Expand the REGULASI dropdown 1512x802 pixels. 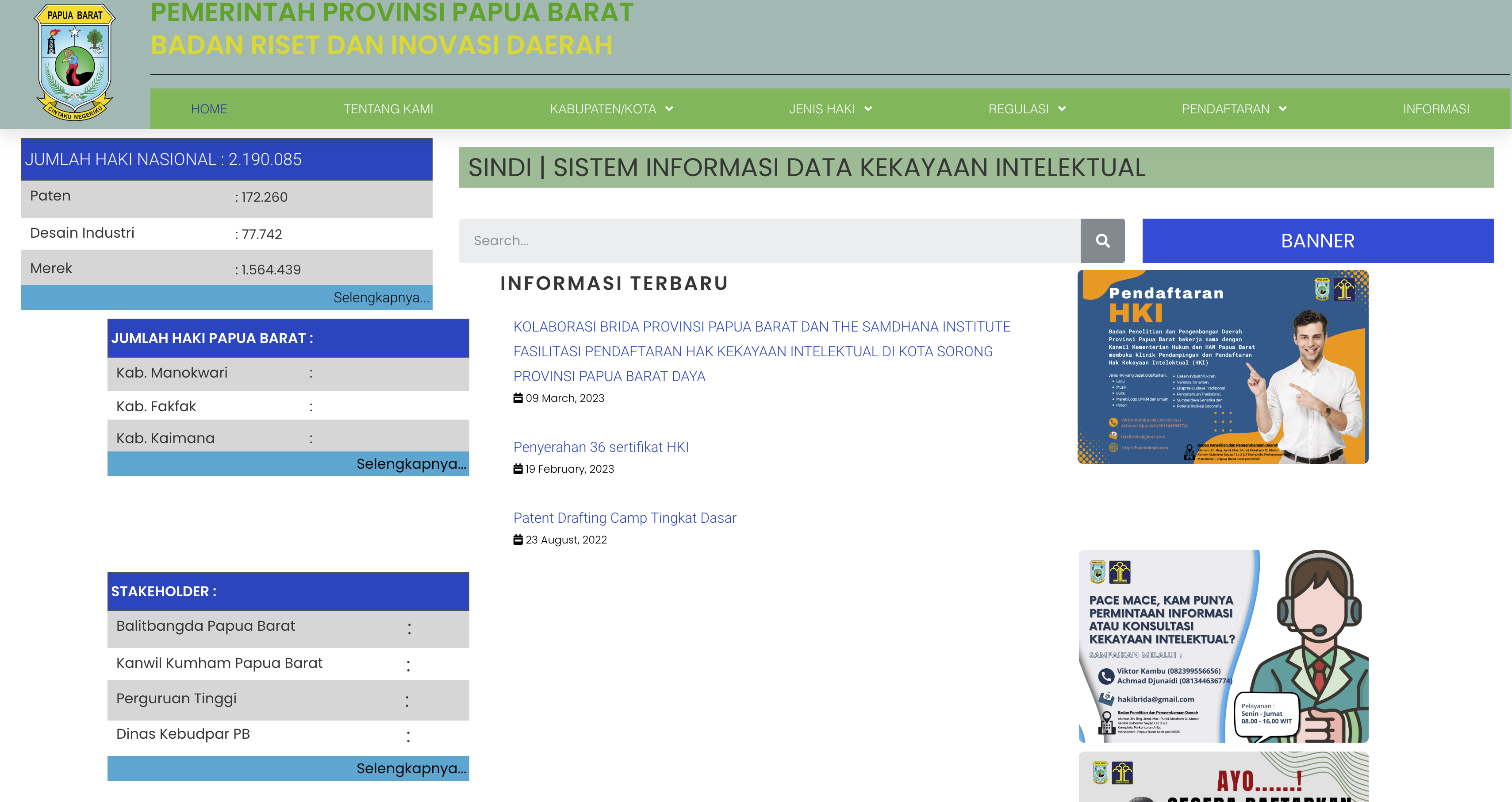tap(1027, 108)
